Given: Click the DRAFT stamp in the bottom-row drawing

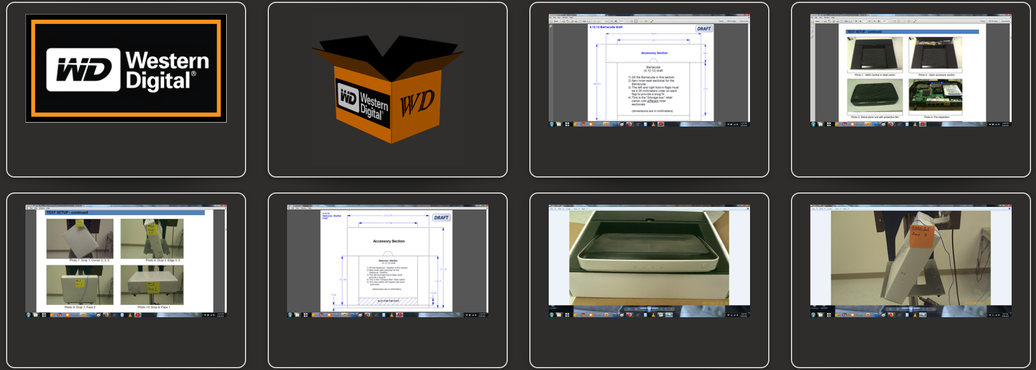Looking at the screenshot, I should pyautogui.click(x=441, y=217).
